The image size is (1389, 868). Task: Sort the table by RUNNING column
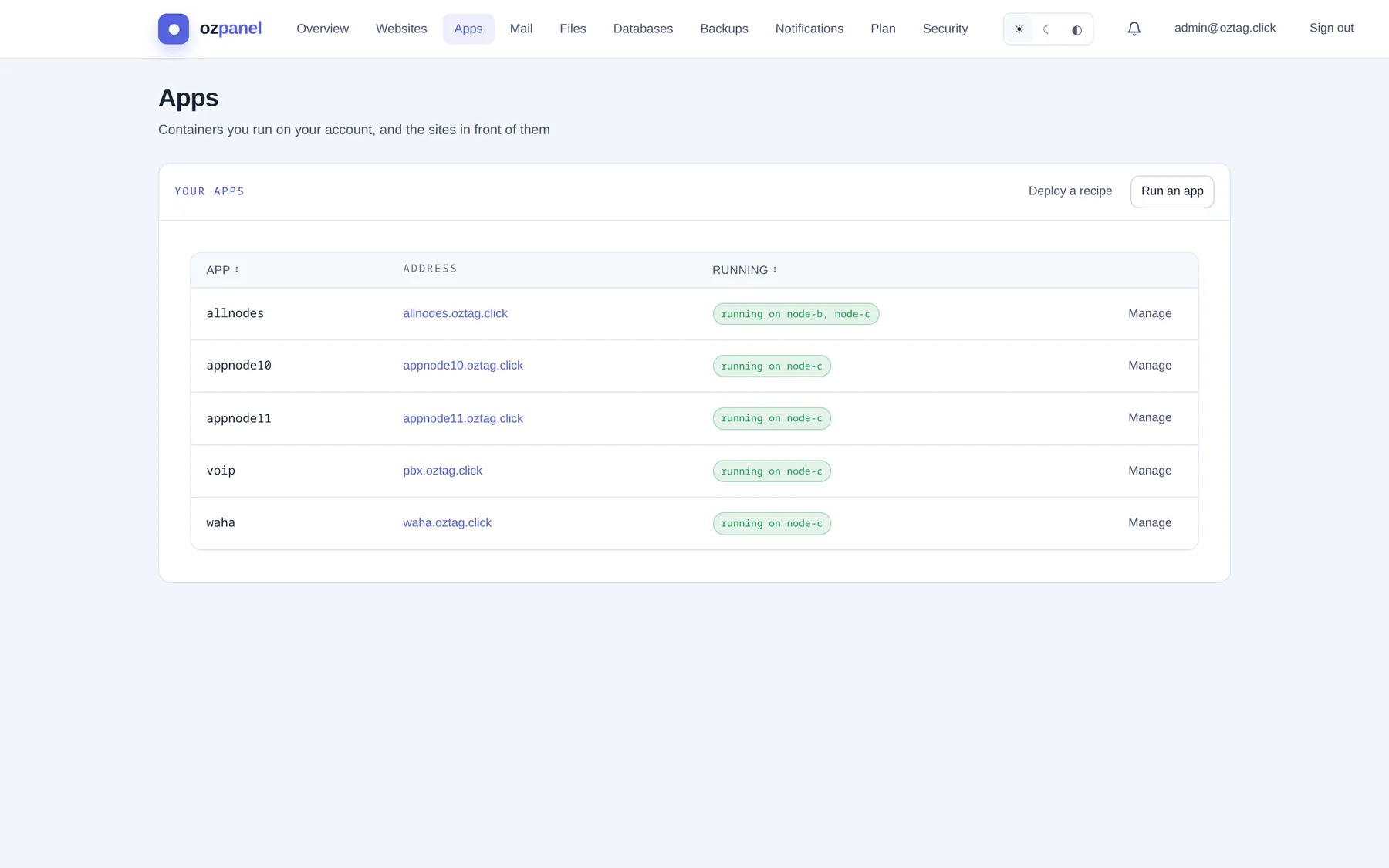pos(745,270)
